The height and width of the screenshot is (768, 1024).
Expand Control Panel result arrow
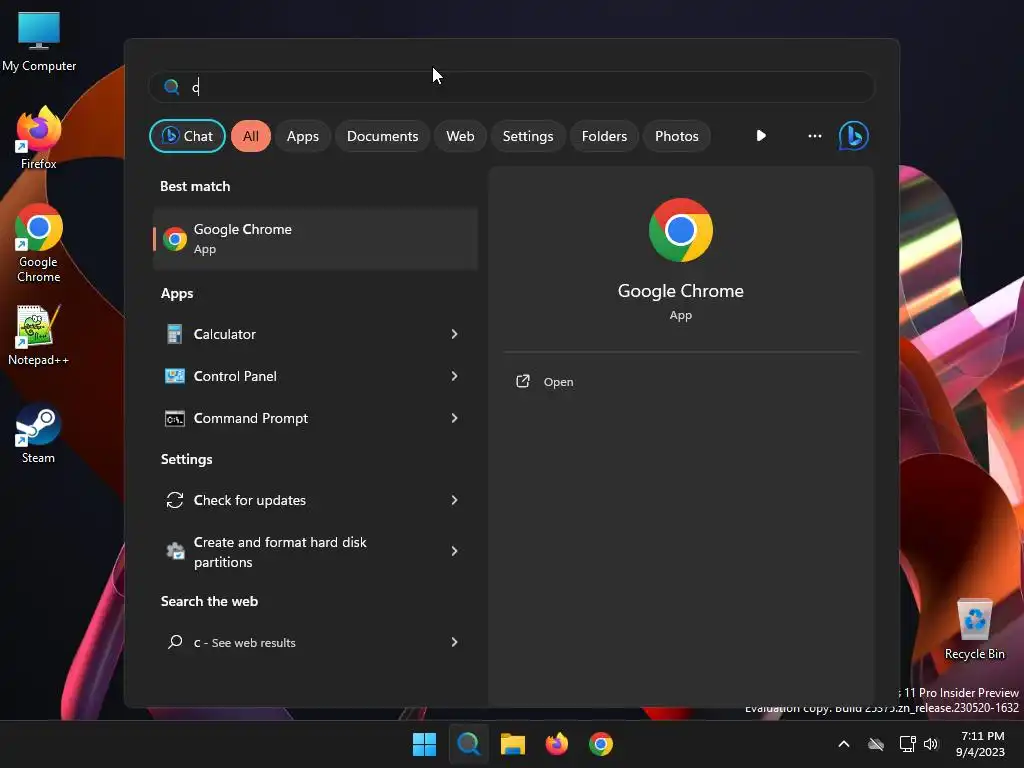455,376
